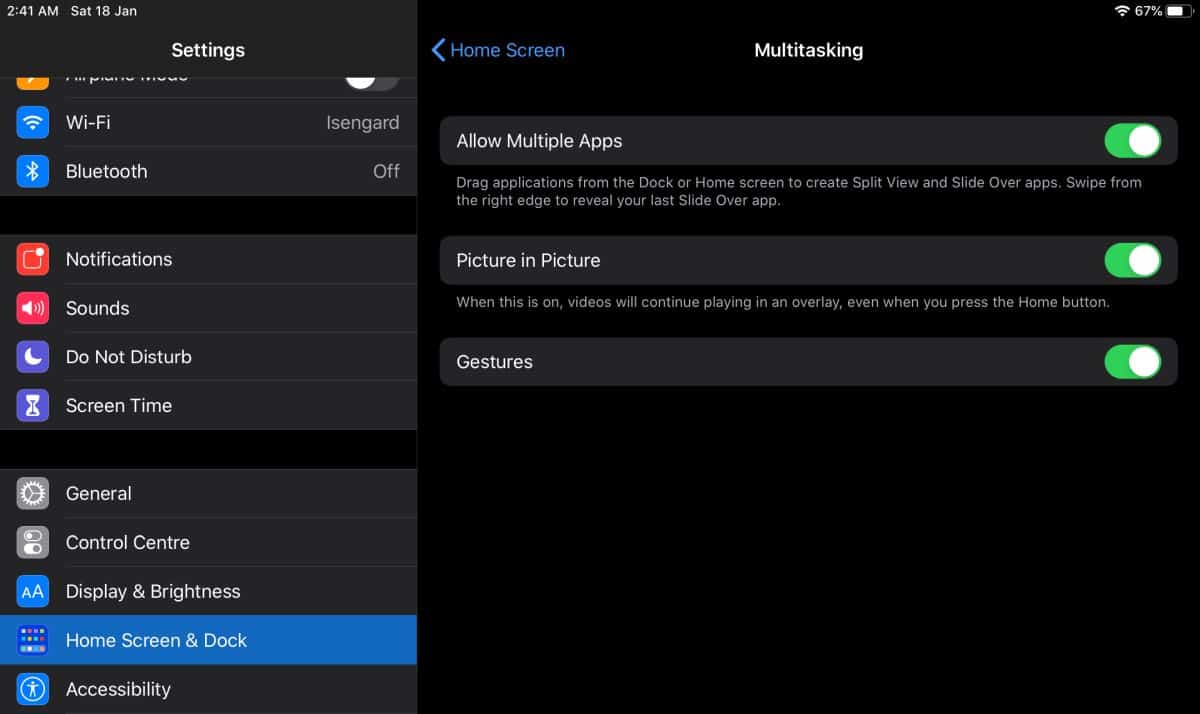Open the General gear icon

click(33, 494)
